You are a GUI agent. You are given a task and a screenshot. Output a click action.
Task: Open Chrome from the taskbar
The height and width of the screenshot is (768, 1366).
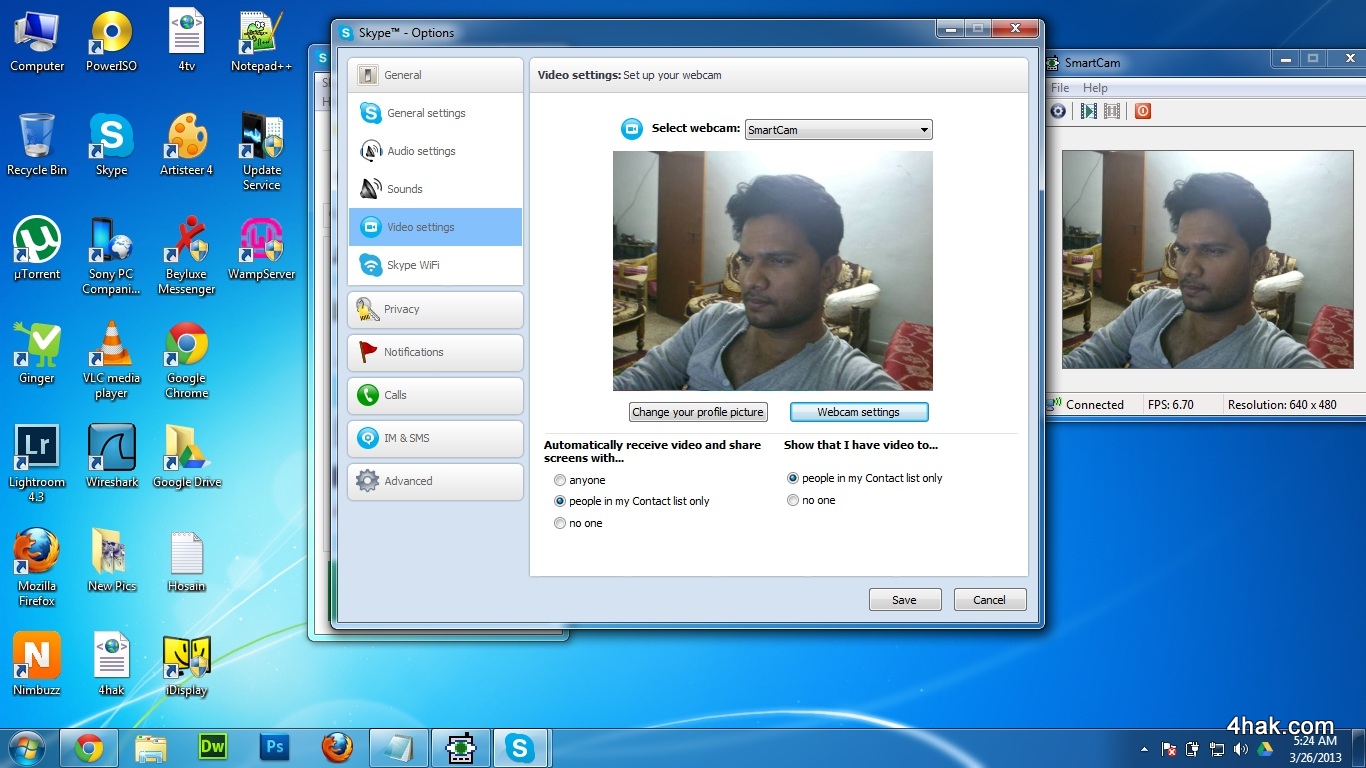point(89,747)
